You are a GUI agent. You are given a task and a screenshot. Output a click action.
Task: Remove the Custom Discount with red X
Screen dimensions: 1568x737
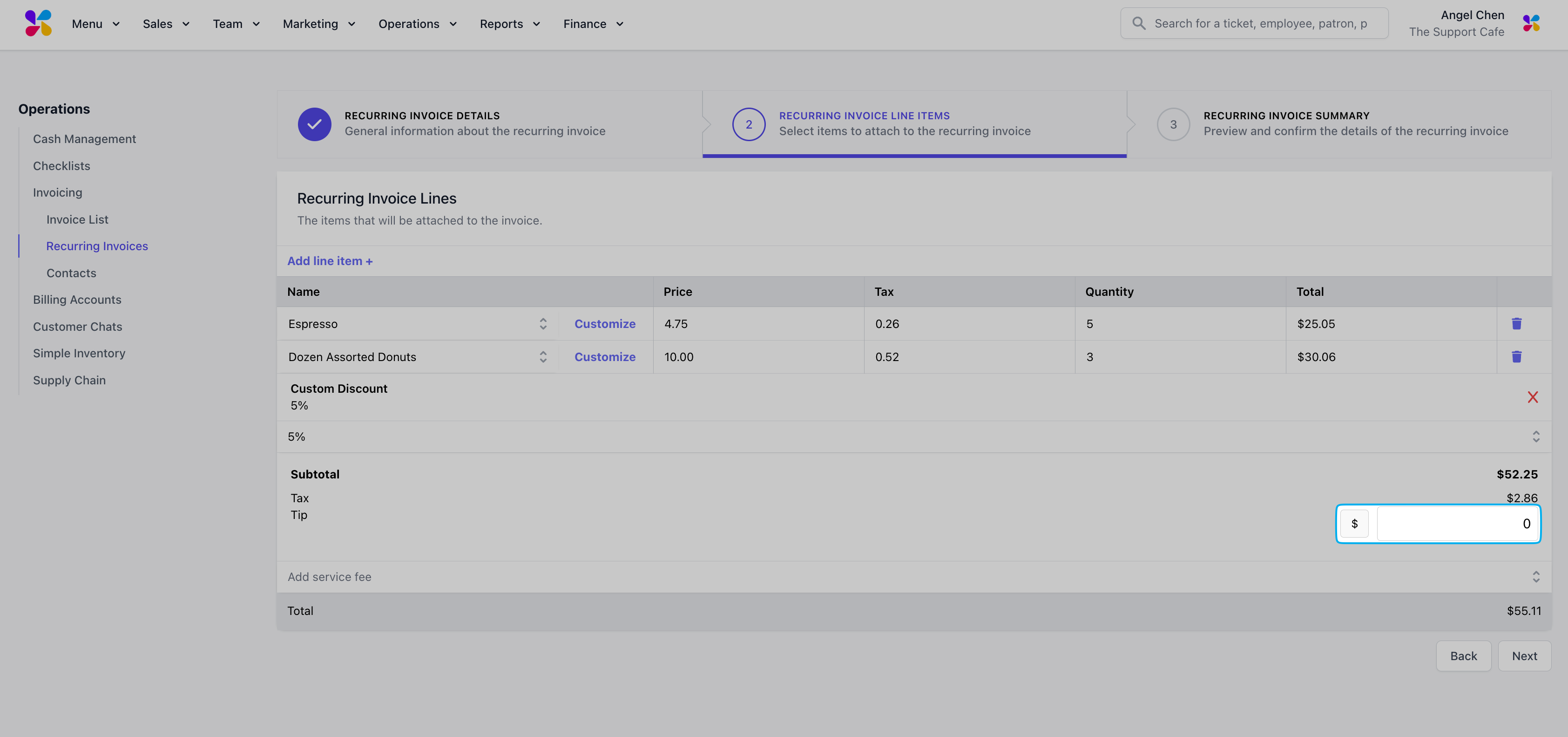[1533, 397]
